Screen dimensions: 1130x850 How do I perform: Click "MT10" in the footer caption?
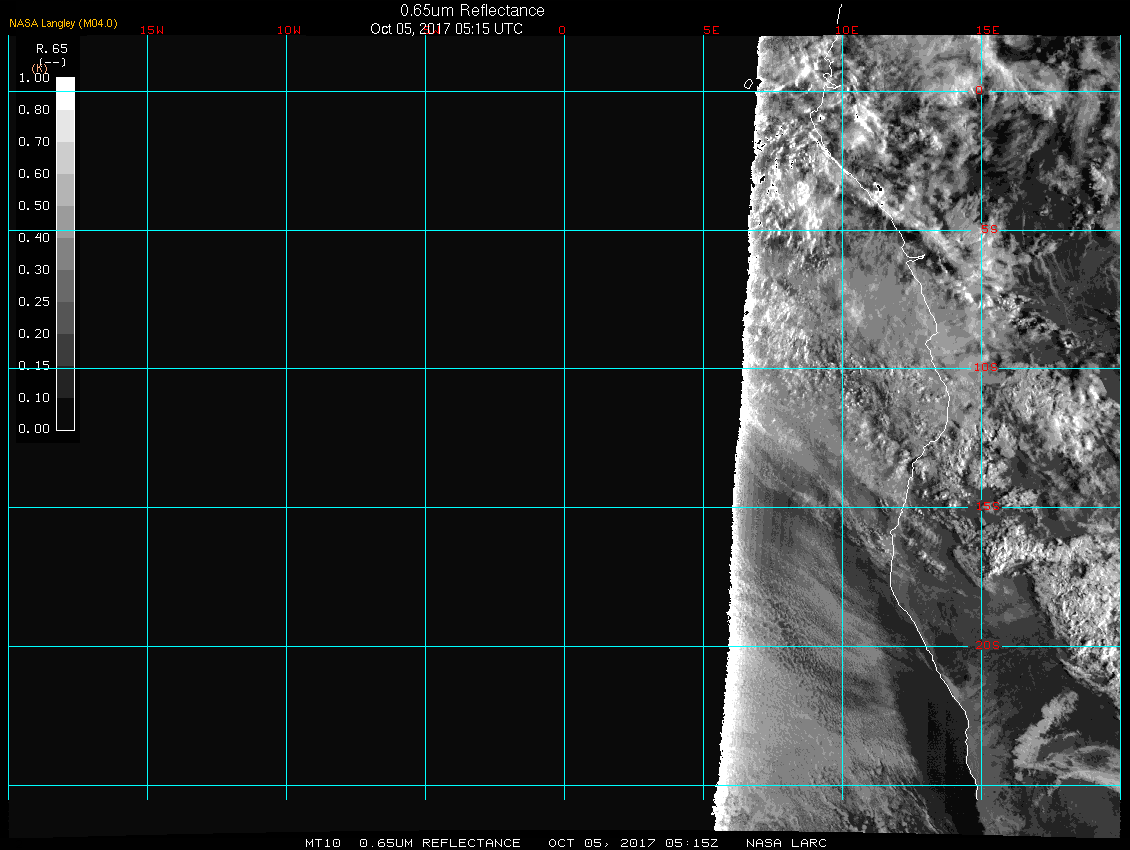pyautogui.click(x=323, y=843)
